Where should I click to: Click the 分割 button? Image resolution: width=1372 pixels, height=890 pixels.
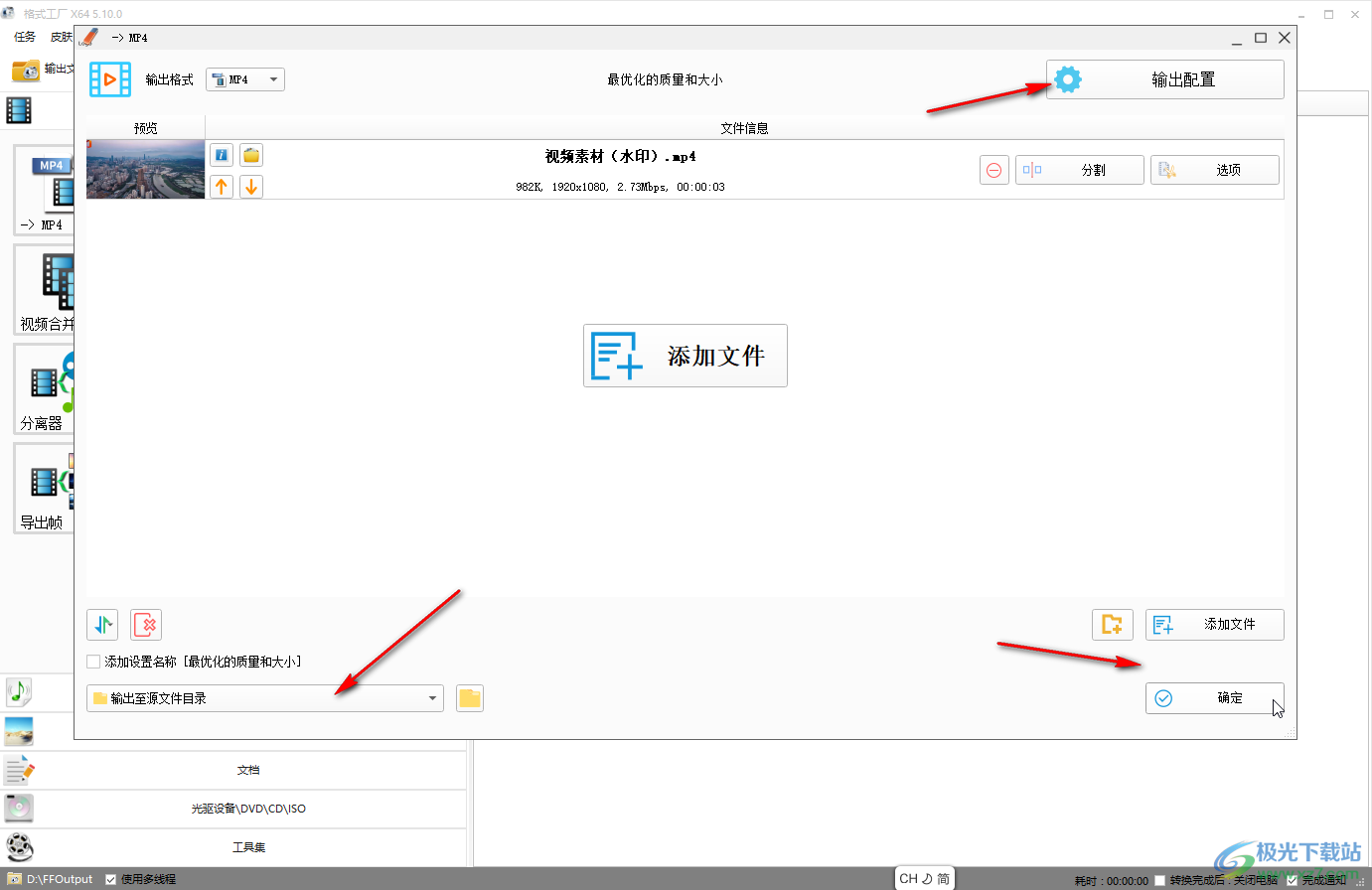point(1080,170)
